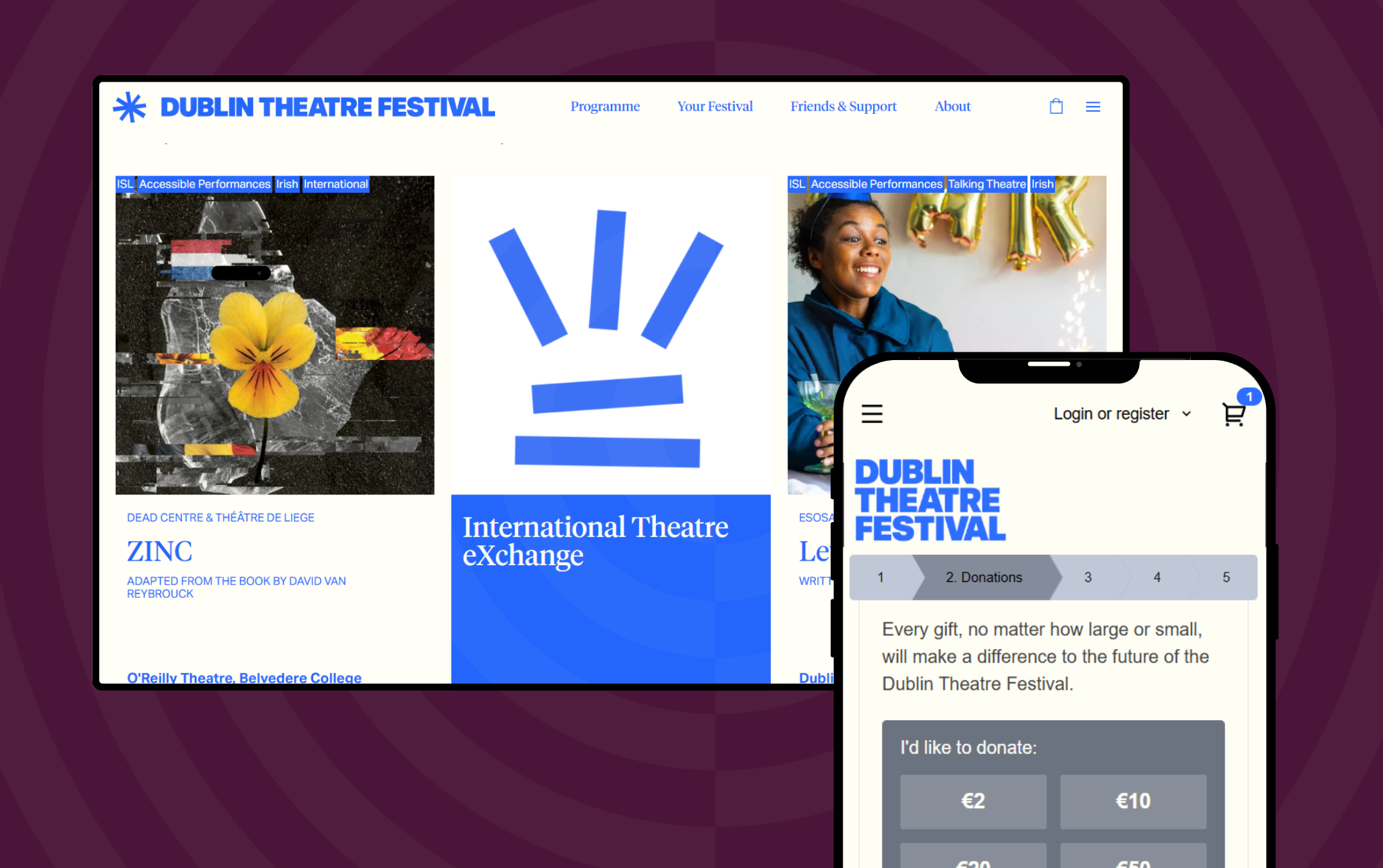This screenshot has width=1383, height=868.
Task: Go to checkout step 5
Action: (1226, 577)
